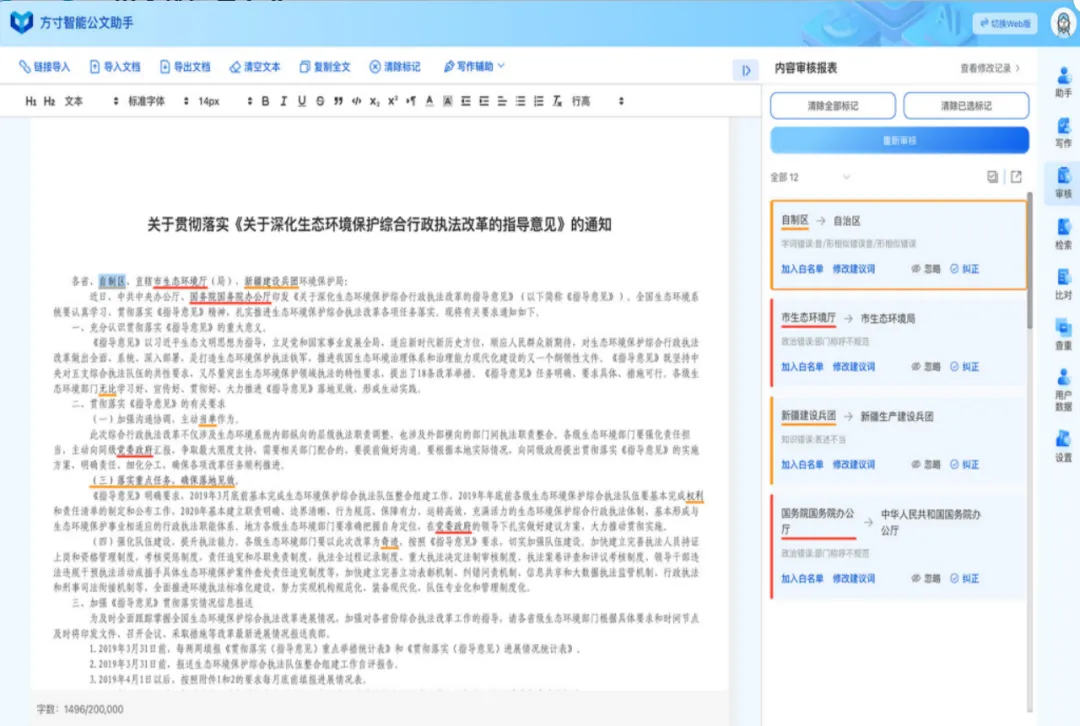Apply subscript formatting
Image resolution: width=1080 pixels, height=726 pixels.
click(374, 101)
